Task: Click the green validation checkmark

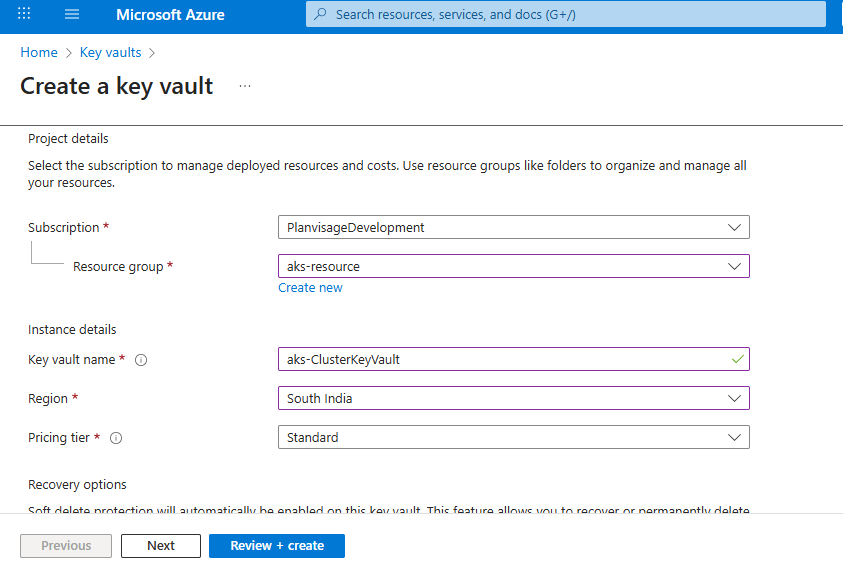Action: (x=738, y=359)
